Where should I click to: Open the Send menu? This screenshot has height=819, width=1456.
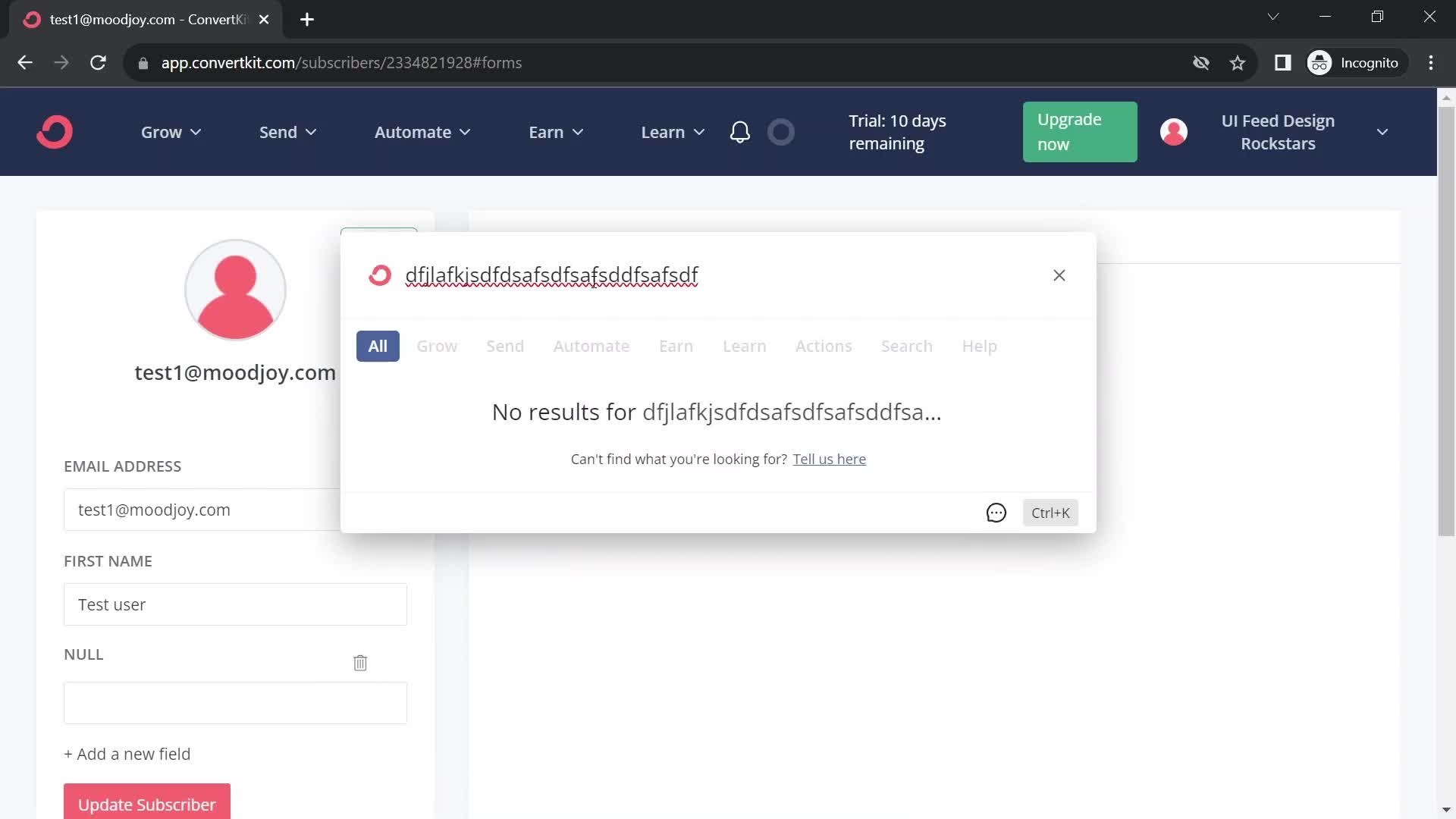click(277, 132)
